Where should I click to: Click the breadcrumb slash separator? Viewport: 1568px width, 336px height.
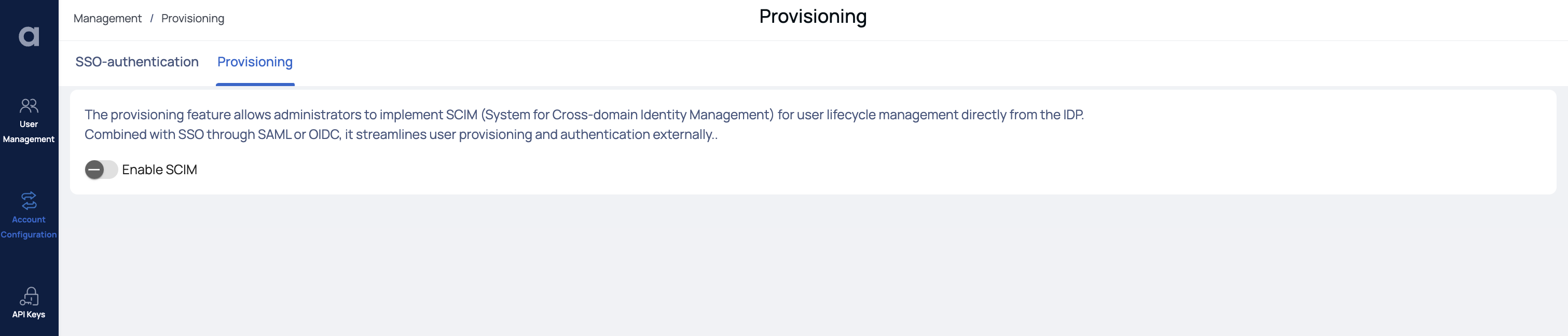[152, 18]
